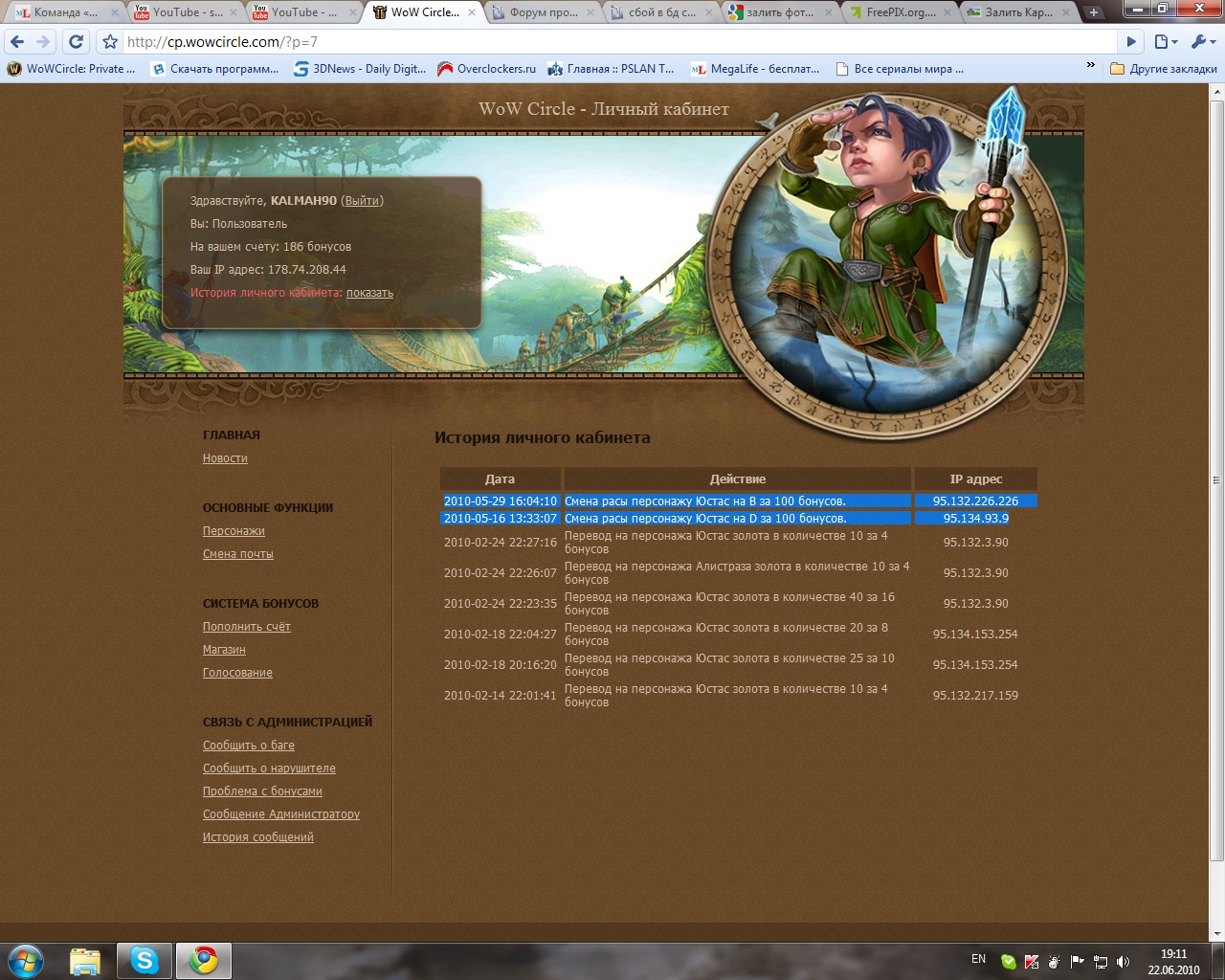The image size is (1225, 980).
Task: Open the Другие закладки bookmarks folder
Action: coord(1163,69)
